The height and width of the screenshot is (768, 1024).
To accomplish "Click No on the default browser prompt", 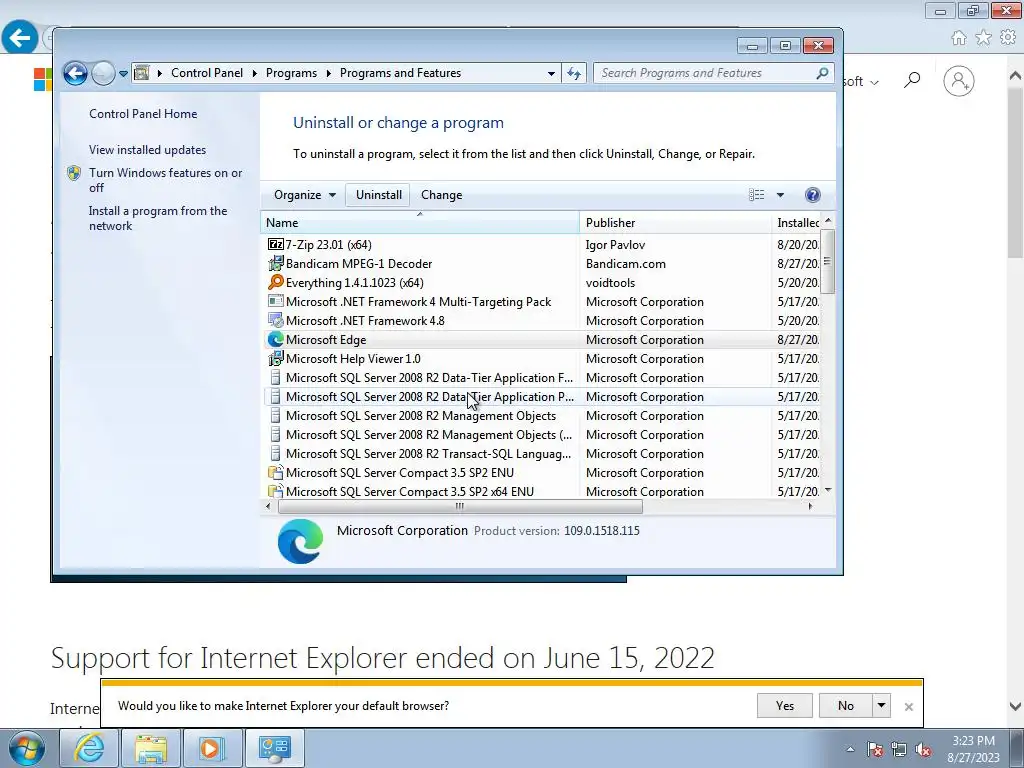I will [x=846, y=705].
